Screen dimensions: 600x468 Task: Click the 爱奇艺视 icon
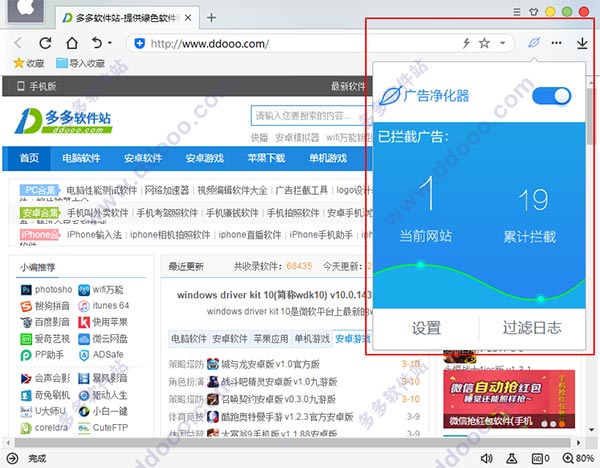[26, 339]
